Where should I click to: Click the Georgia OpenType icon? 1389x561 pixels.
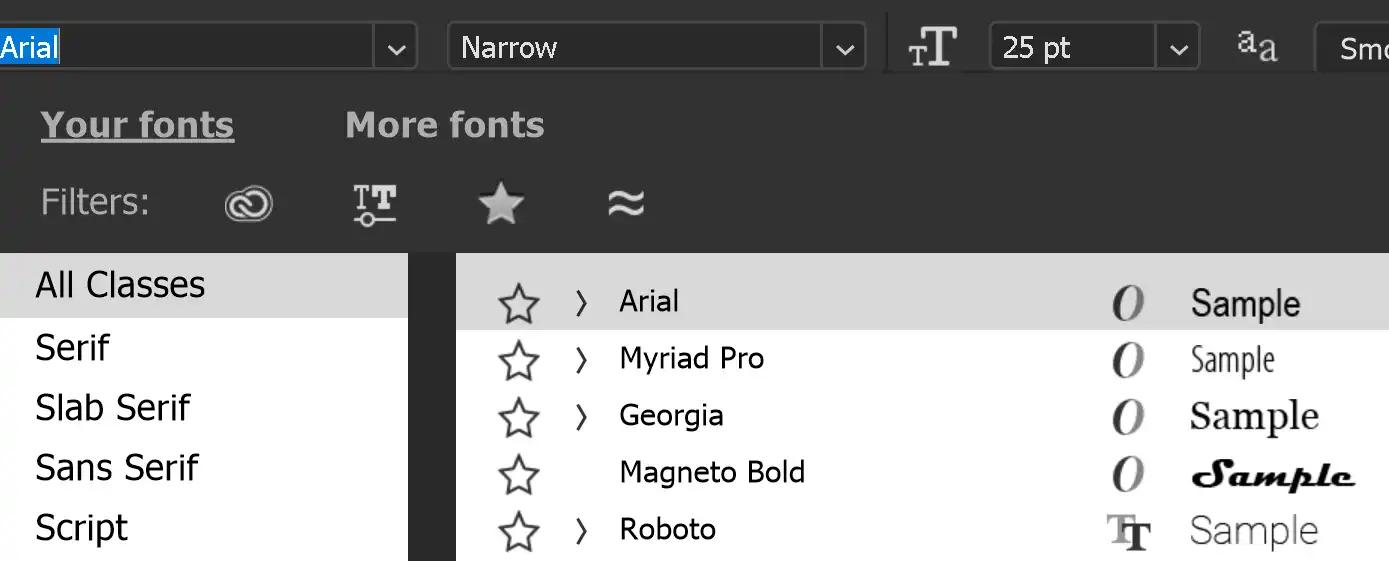[x=1128, y=417]
